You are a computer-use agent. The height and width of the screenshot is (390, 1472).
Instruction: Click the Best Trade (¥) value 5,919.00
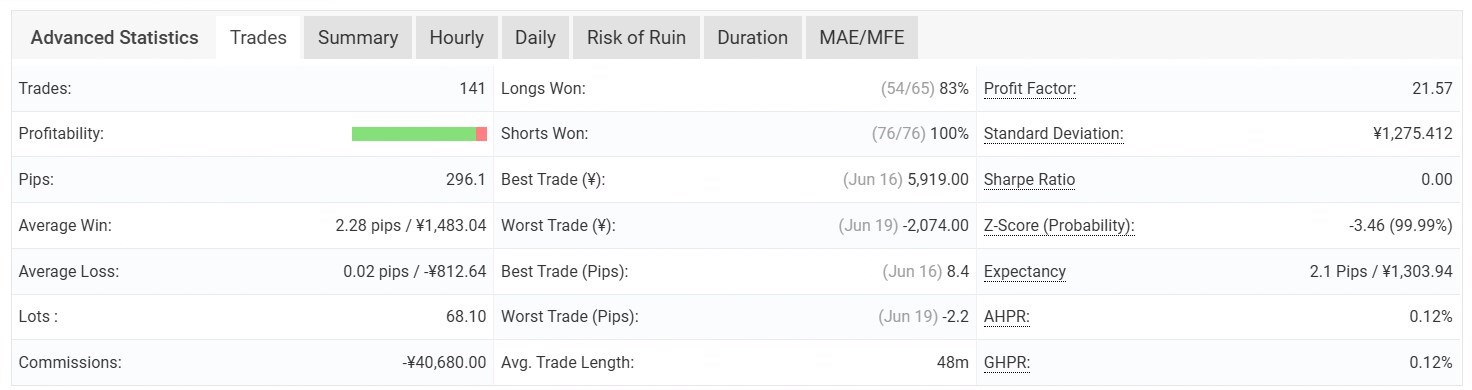point(938,180)
